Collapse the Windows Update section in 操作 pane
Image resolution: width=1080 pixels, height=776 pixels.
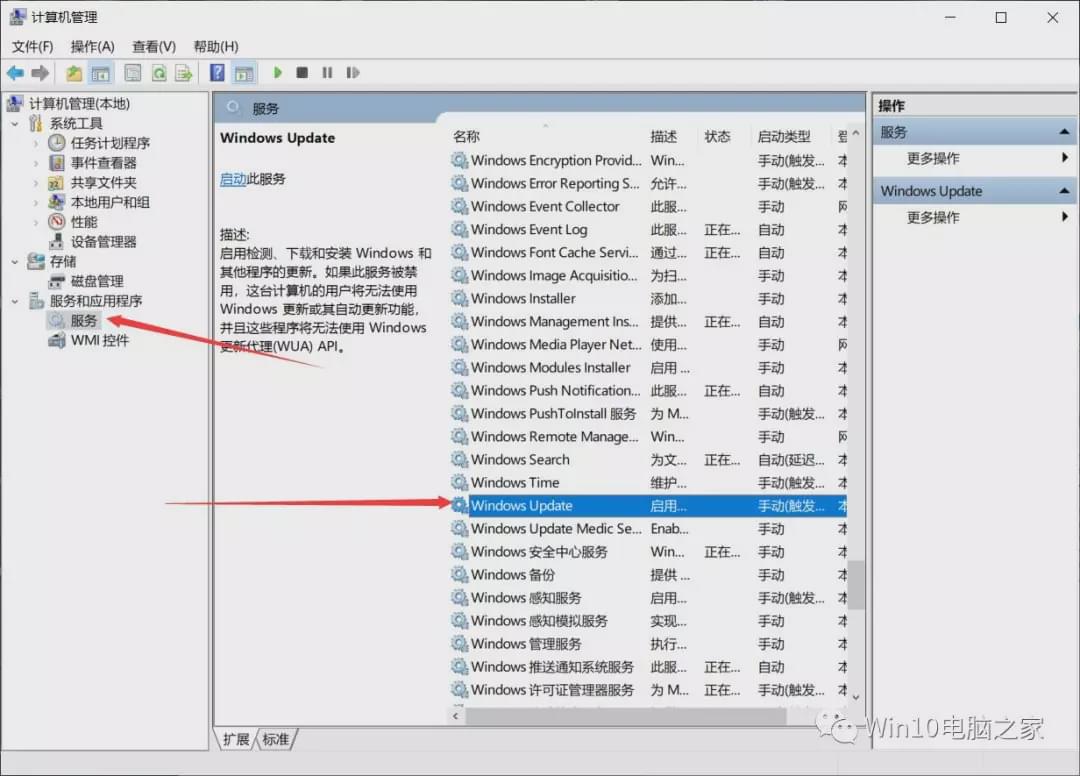click(1064, 191)
